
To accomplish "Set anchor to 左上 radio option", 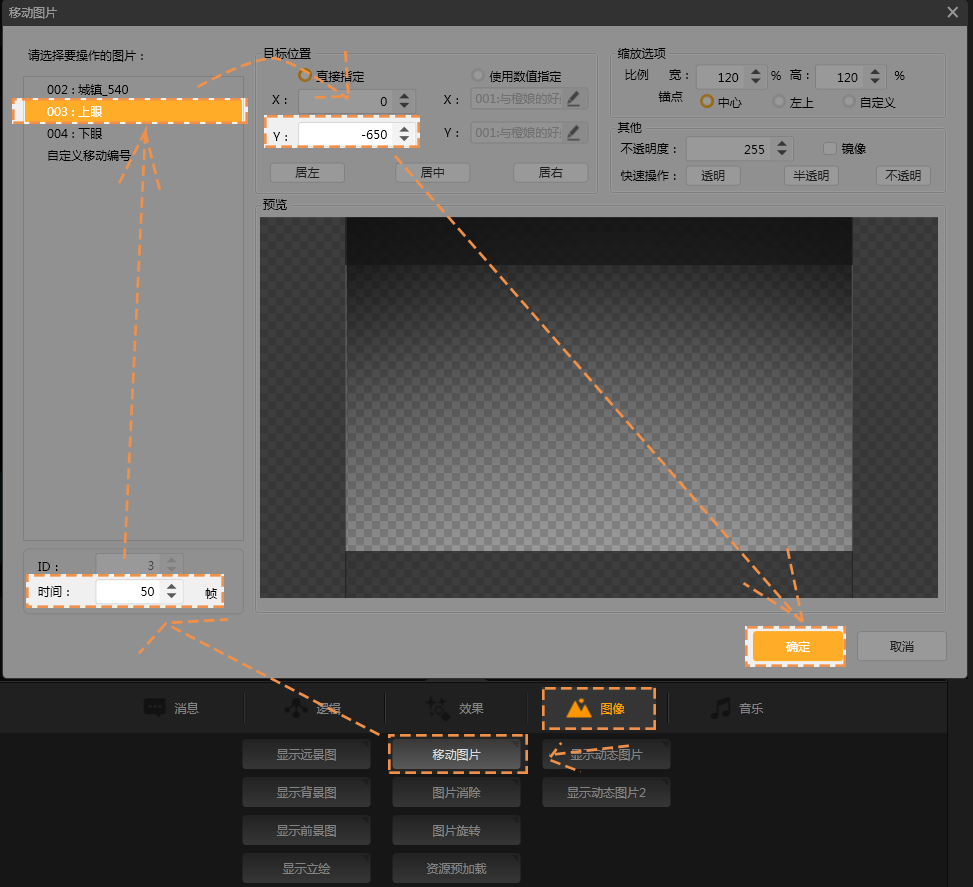I will (779, 101).
